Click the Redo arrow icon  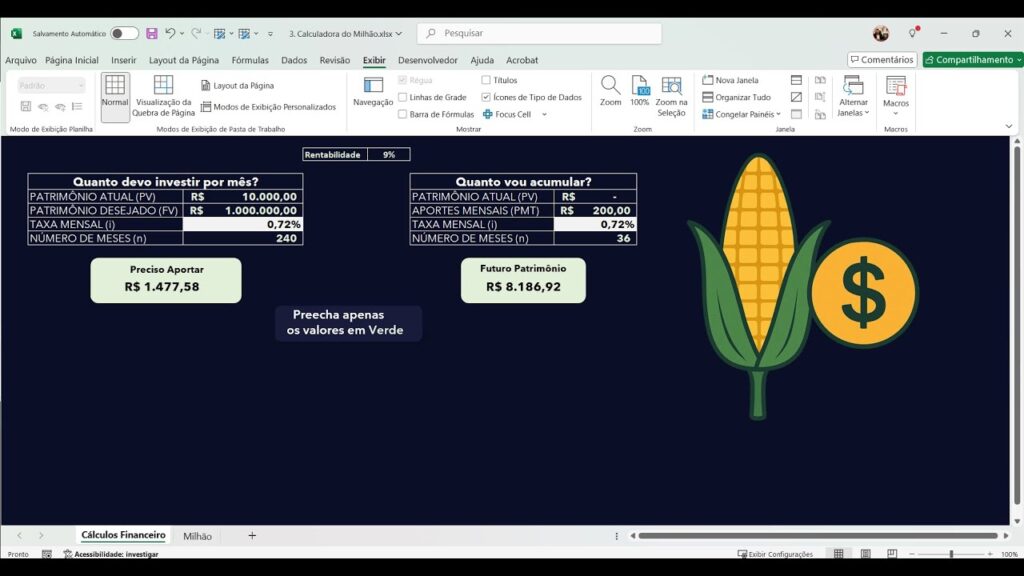point(196,33)
